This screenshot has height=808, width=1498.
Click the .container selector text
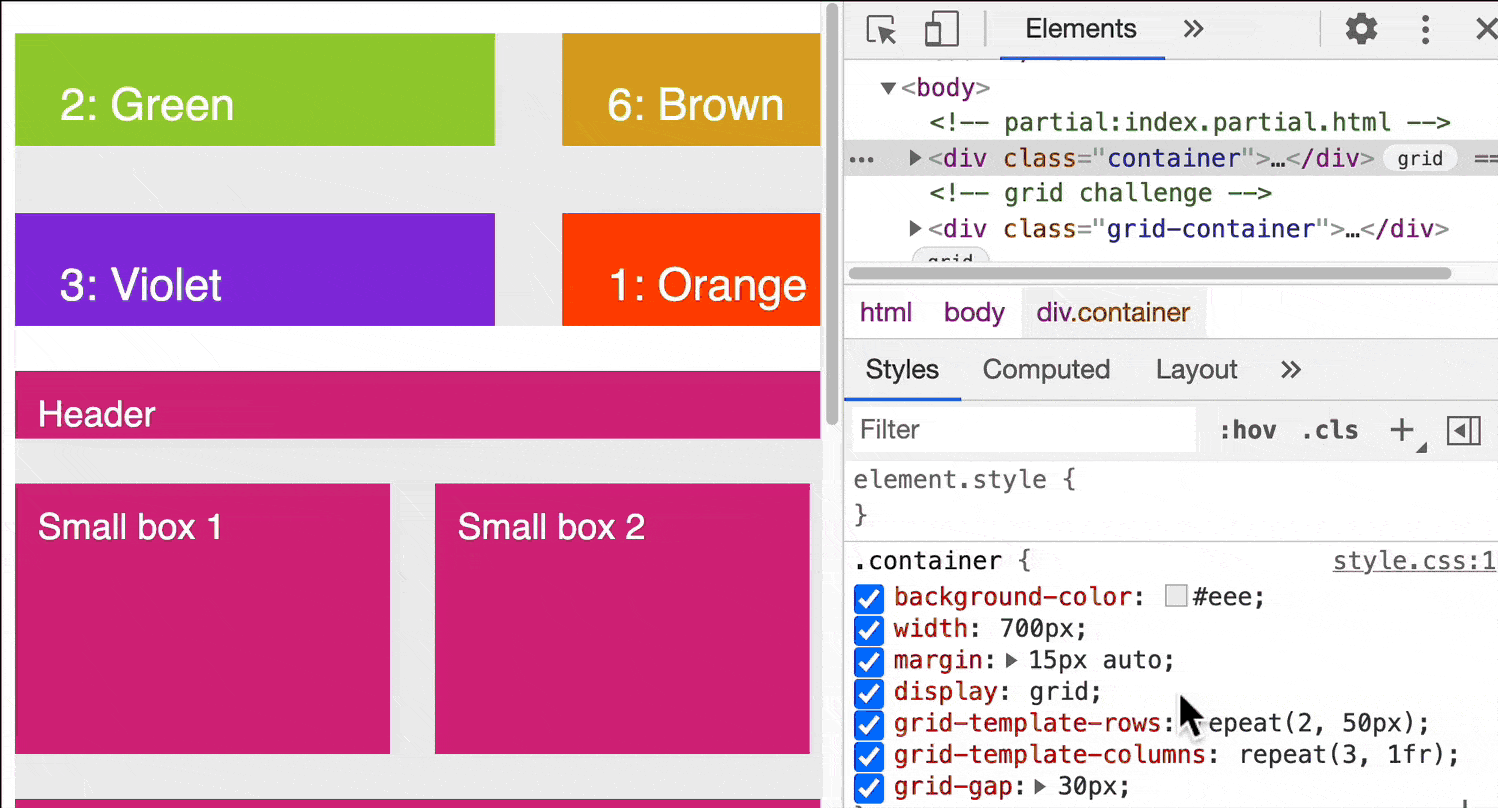[927, 561]
